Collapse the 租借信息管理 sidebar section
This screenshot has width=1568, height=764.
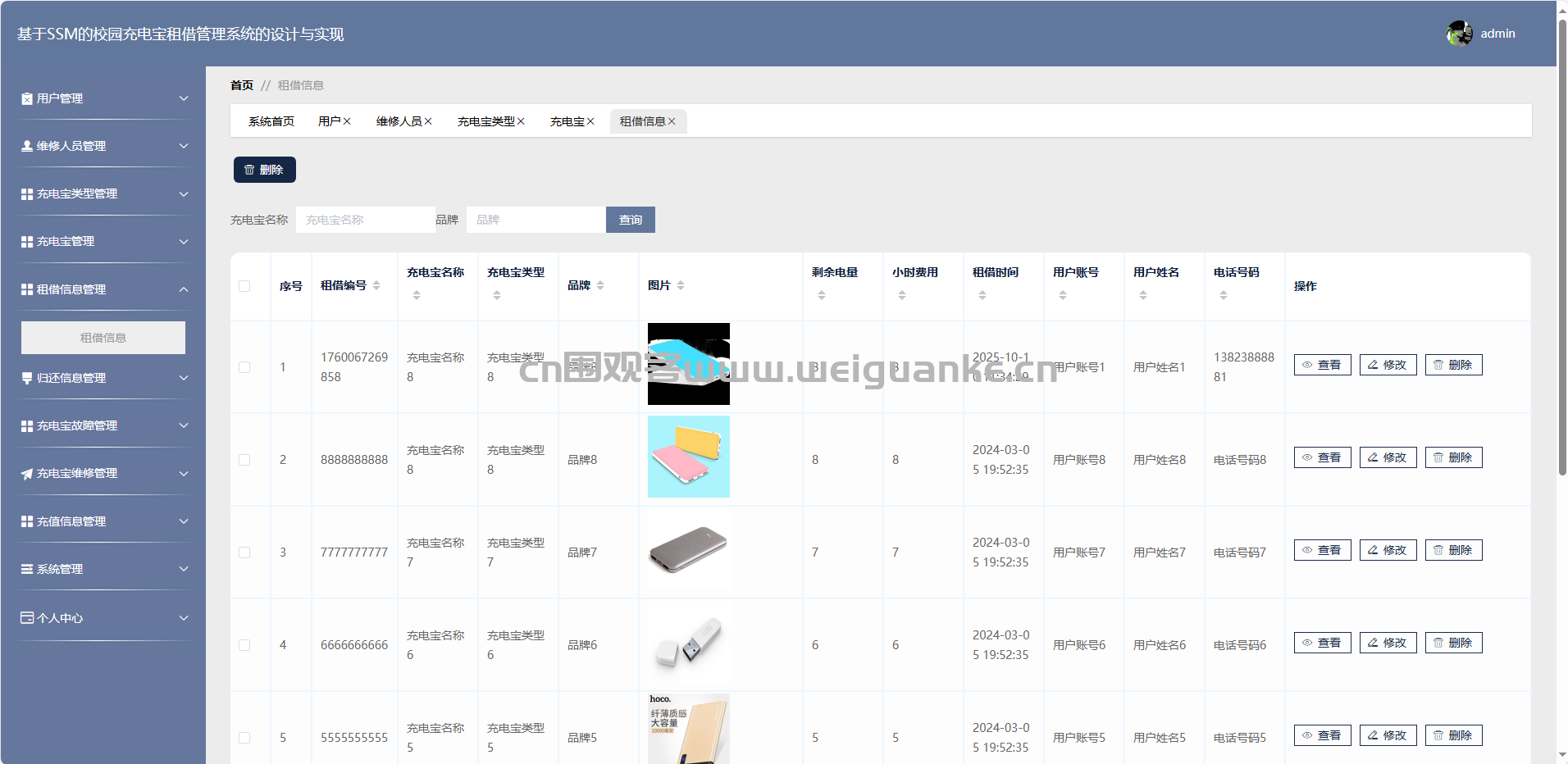103,289
